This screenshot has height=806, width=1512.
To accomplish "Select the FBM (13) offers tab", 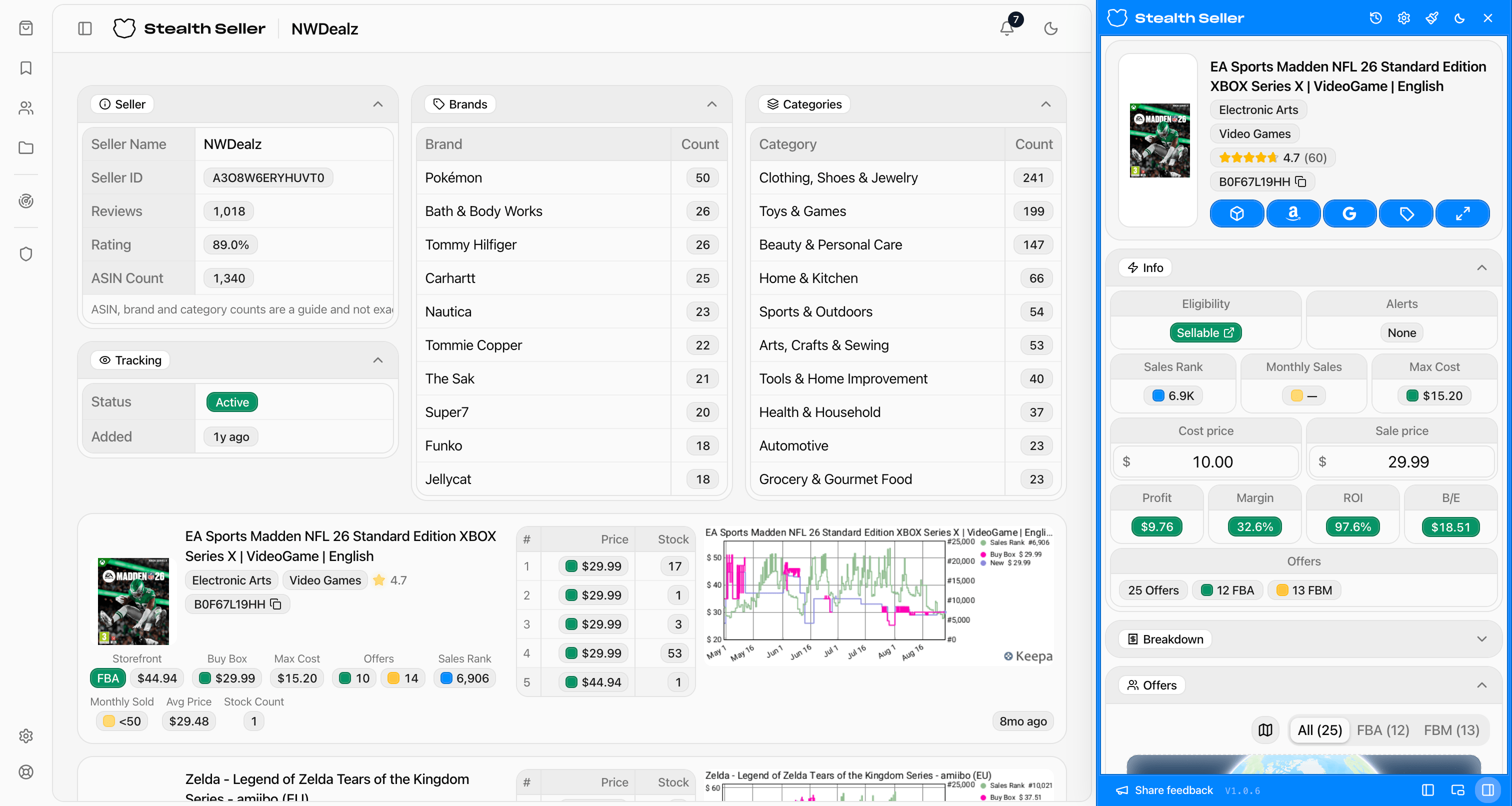I will tap(1451, 730).
